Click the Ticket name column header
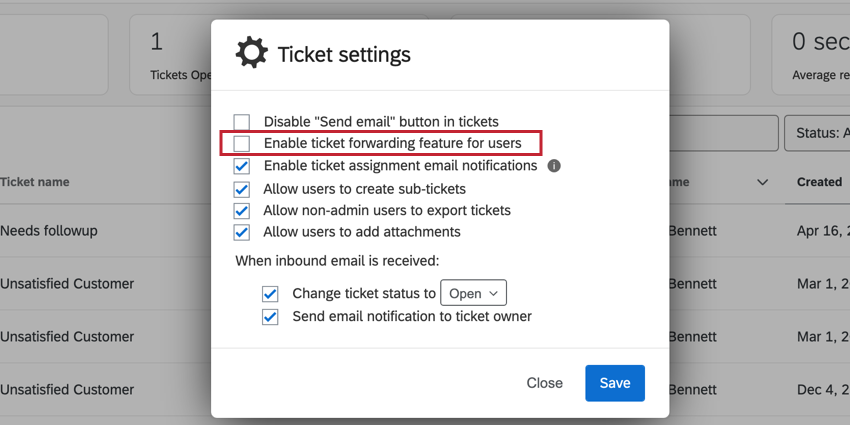This screenshot has height=425, width=850. click(x=35, y=182)
